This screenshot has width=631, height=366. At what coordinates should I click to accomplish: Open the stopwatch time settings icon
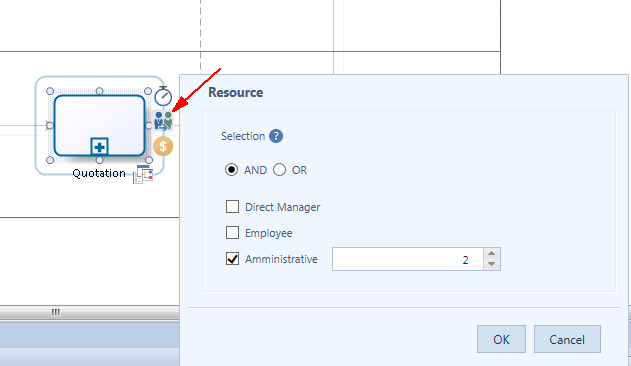point(163,96)
